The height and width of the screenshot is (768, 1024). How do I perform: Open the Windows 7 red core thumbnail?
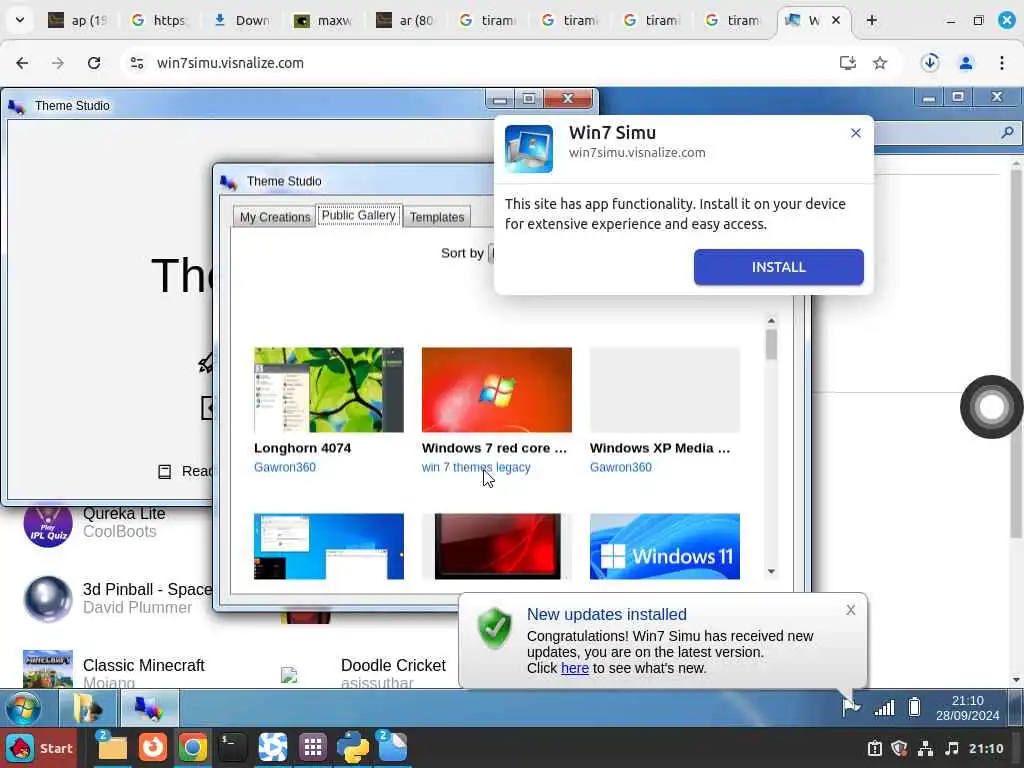click(496, 390)
